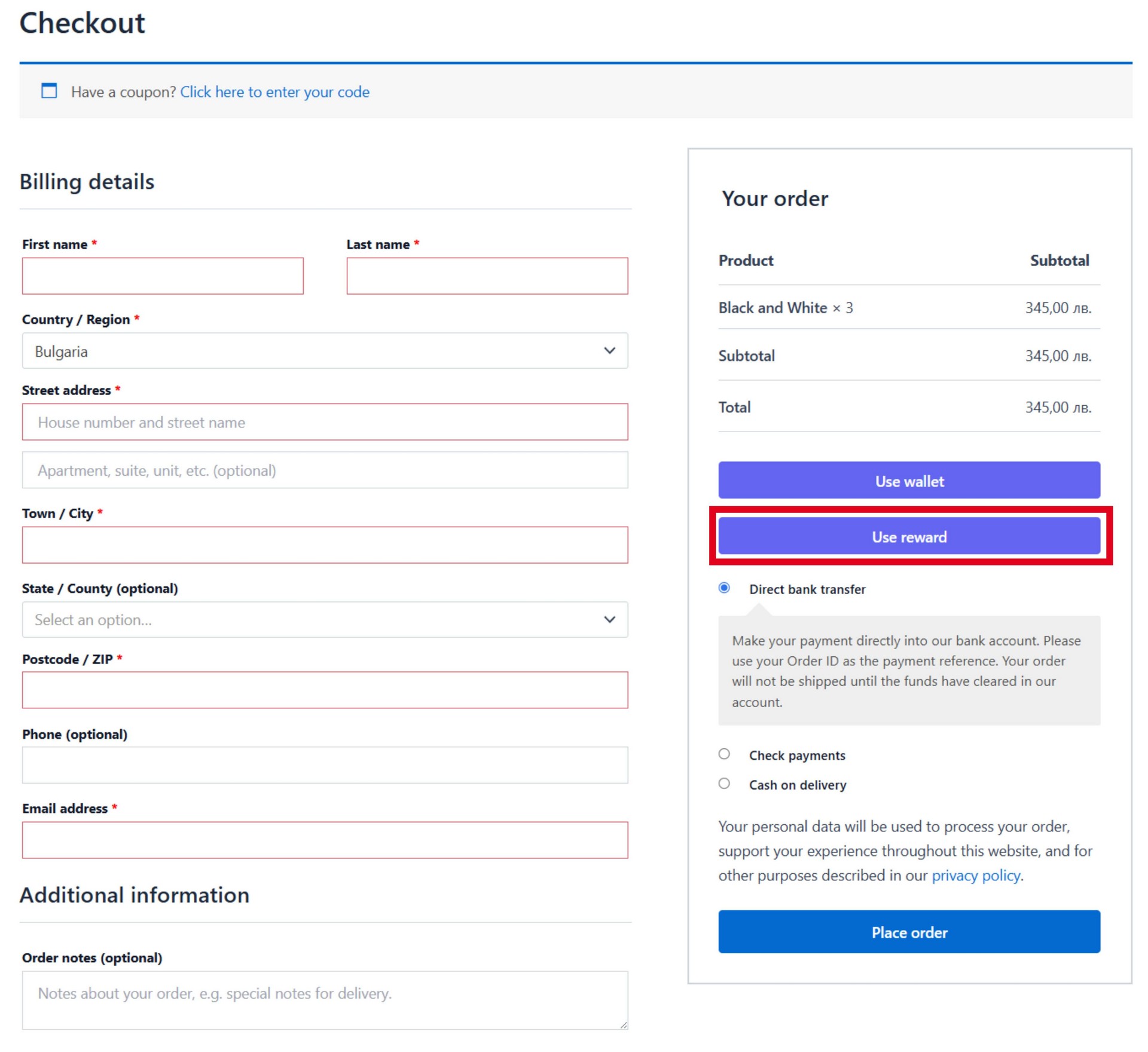Select Check payments radio option
Screen dimensions: 1148x1052
click(x=724, y=754)
